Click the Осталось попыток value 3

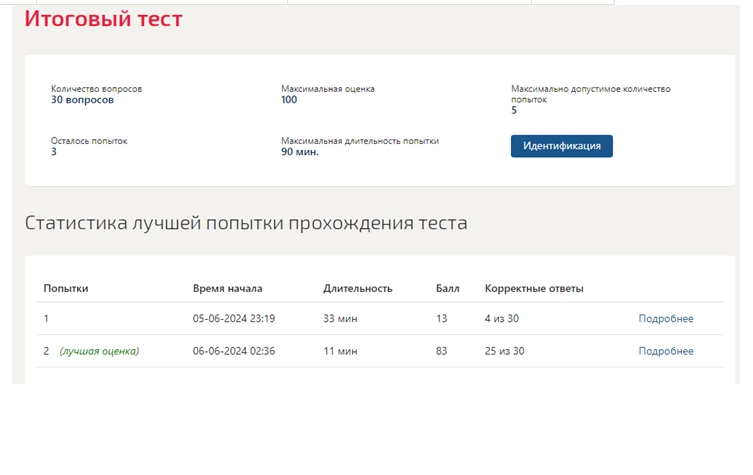[54, 152]
